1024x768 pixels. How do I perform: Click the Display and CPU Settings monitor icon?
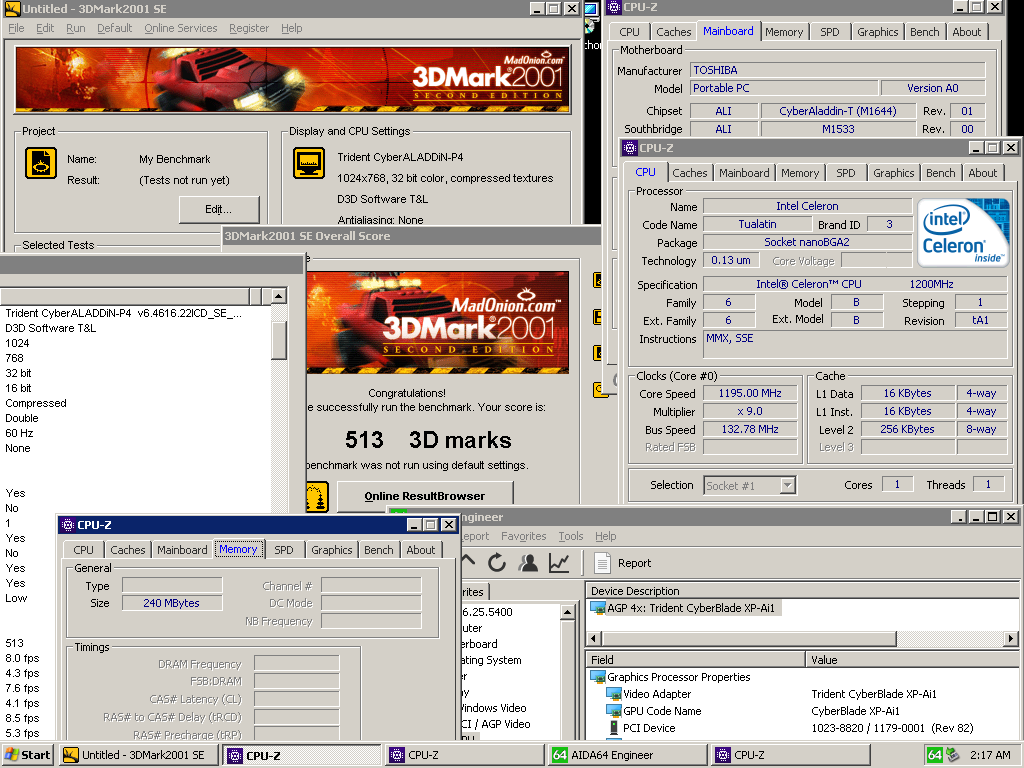point(309,163)
